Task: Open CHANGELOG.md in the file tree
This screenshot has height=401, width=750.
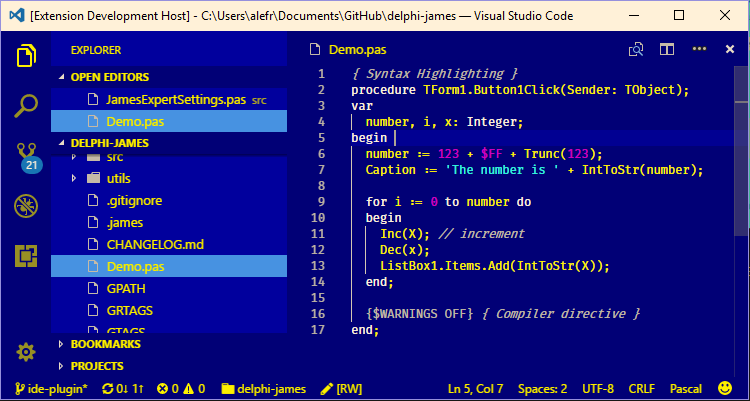Action: [x=169, y=245]
